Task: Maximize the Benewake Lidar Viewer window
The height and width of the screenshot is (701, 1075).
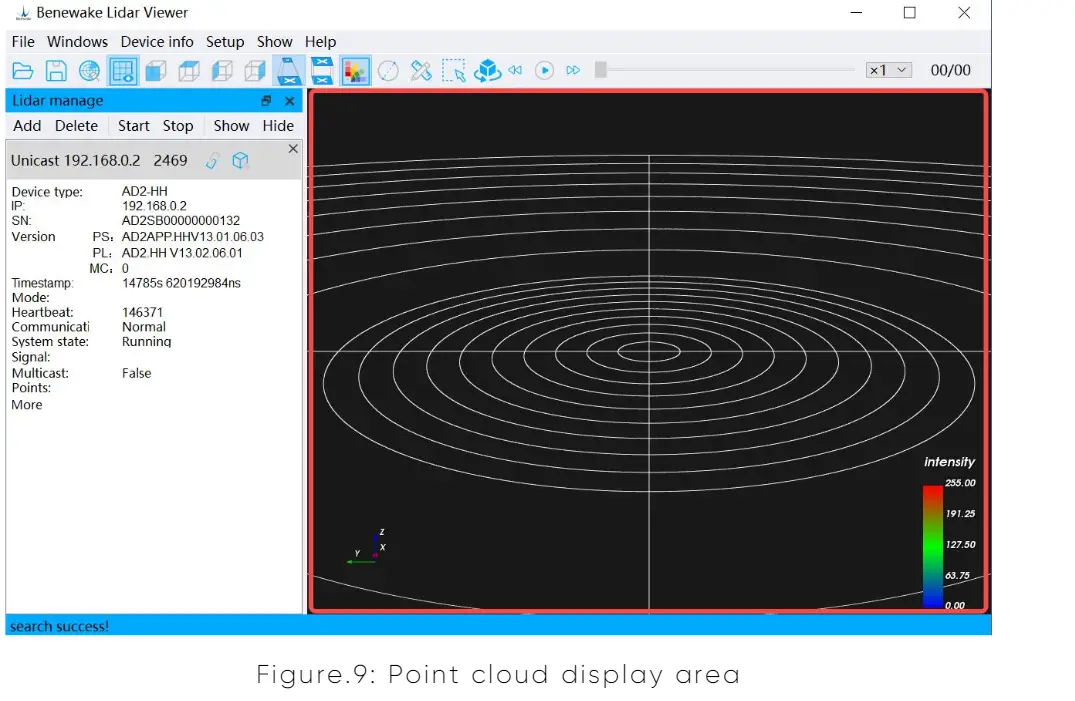Action: click(910, 12)
